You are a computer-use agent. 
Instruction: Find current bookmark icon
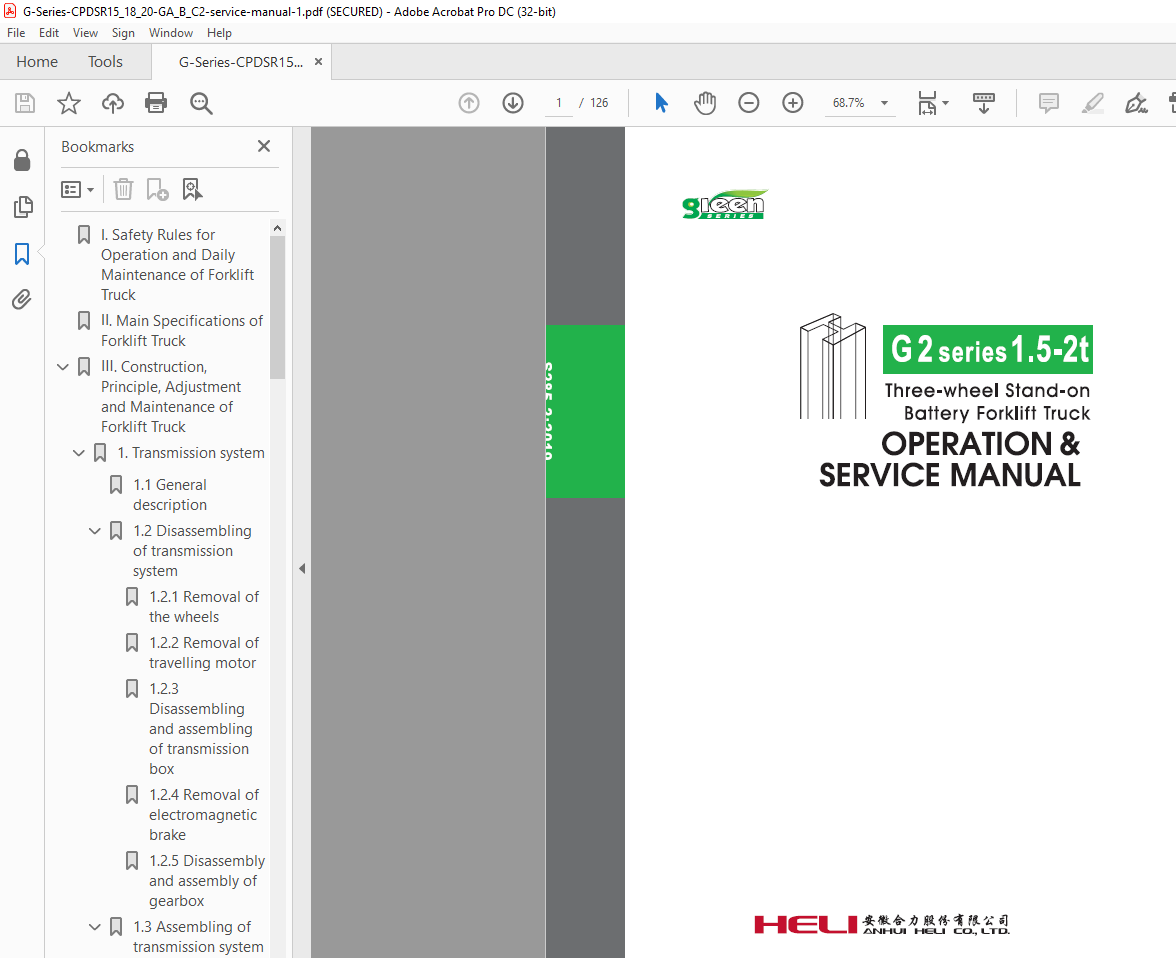pos(192,190)
